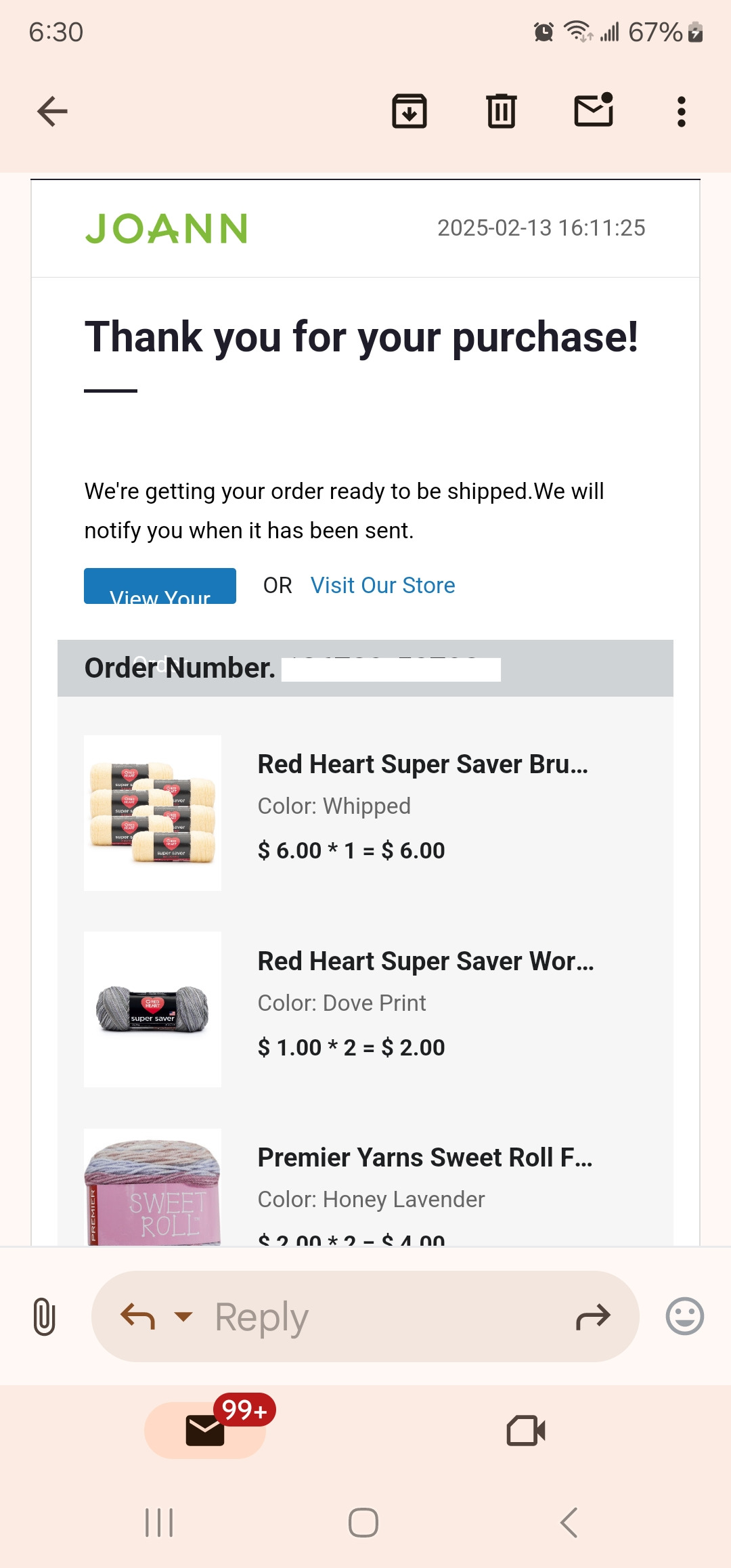Tap the forward arrow in reply bar
Viewport: 731px width, 1568px height.
593,1316
